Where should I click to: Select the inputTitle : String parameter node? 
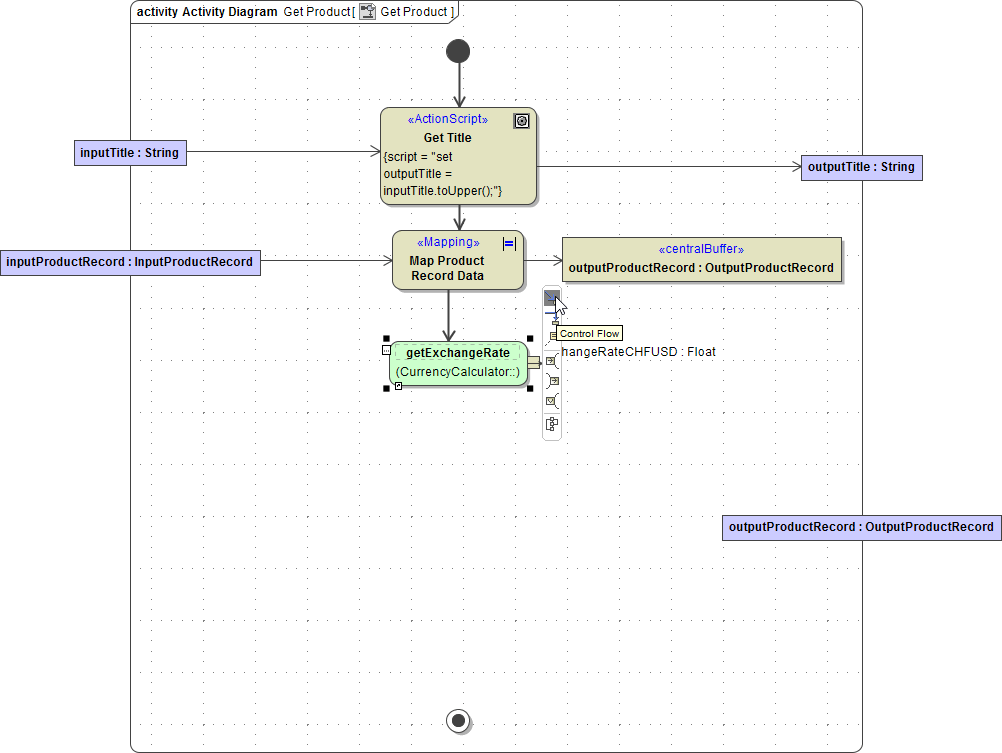130,152
